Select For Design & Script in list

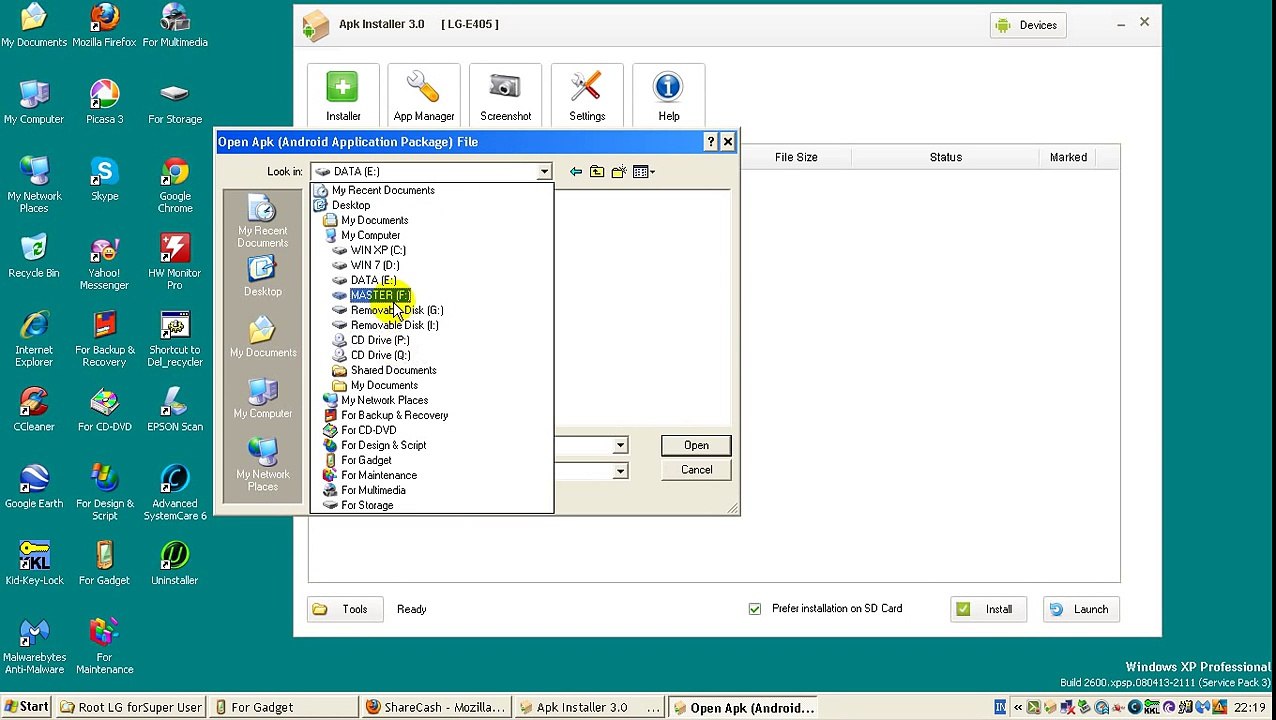[383, 445]
